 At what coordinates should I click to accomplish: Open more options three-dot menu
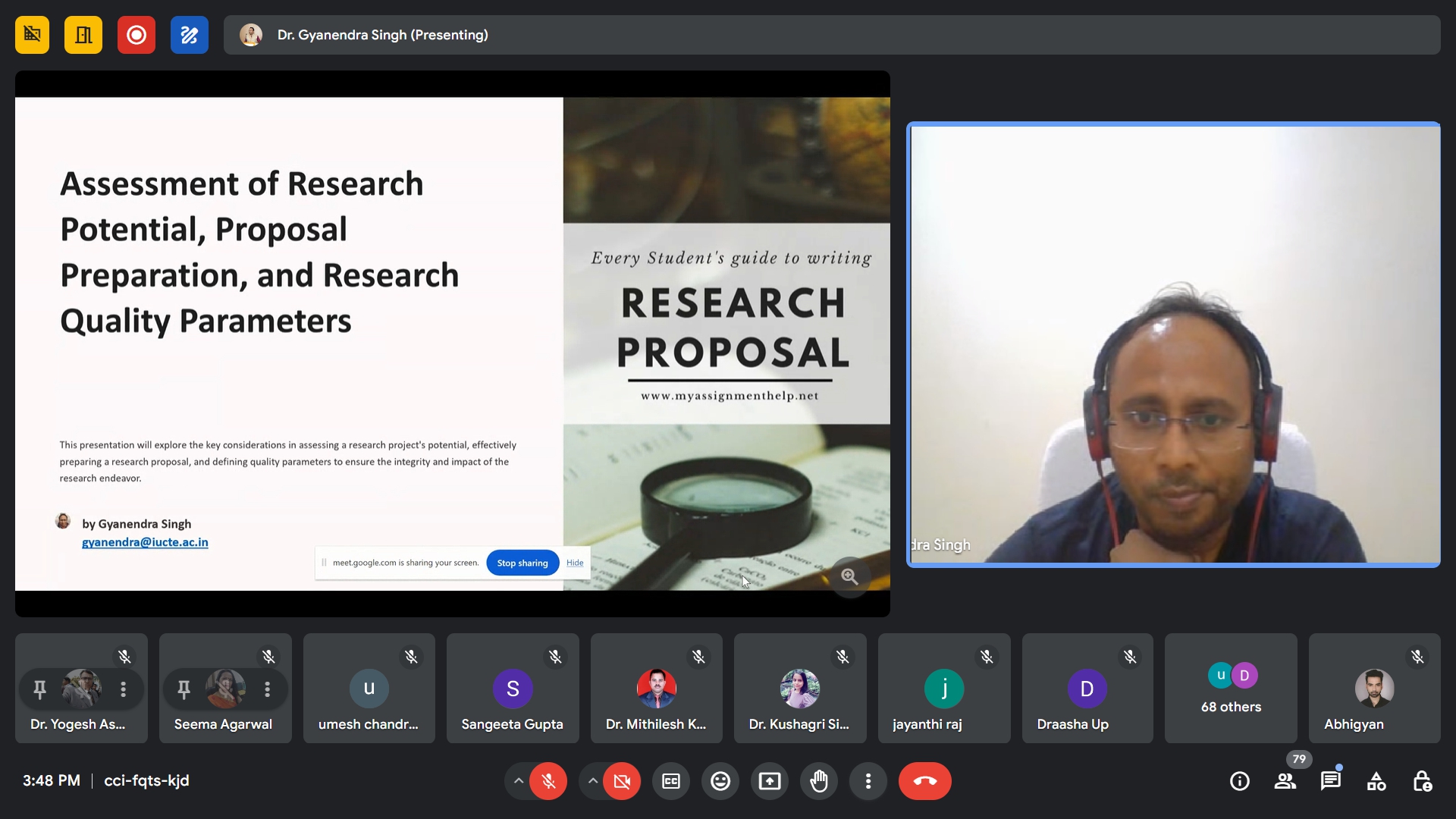[868, 781]
